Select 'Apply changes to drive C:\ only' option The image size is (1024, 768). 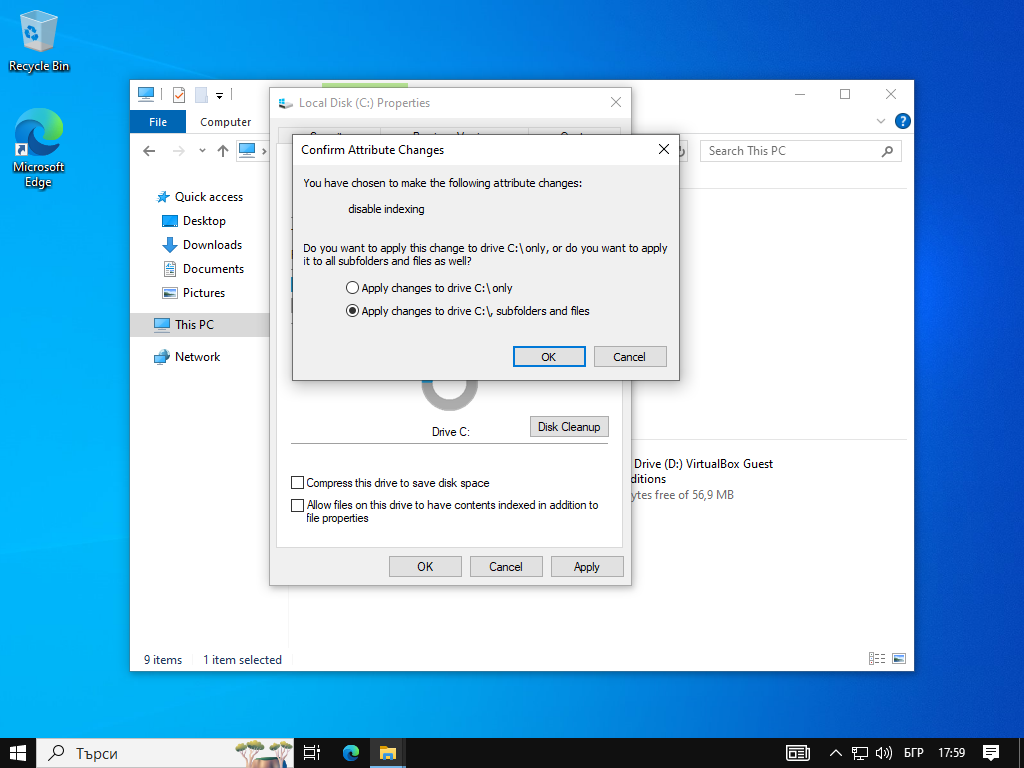coord(352,288)
